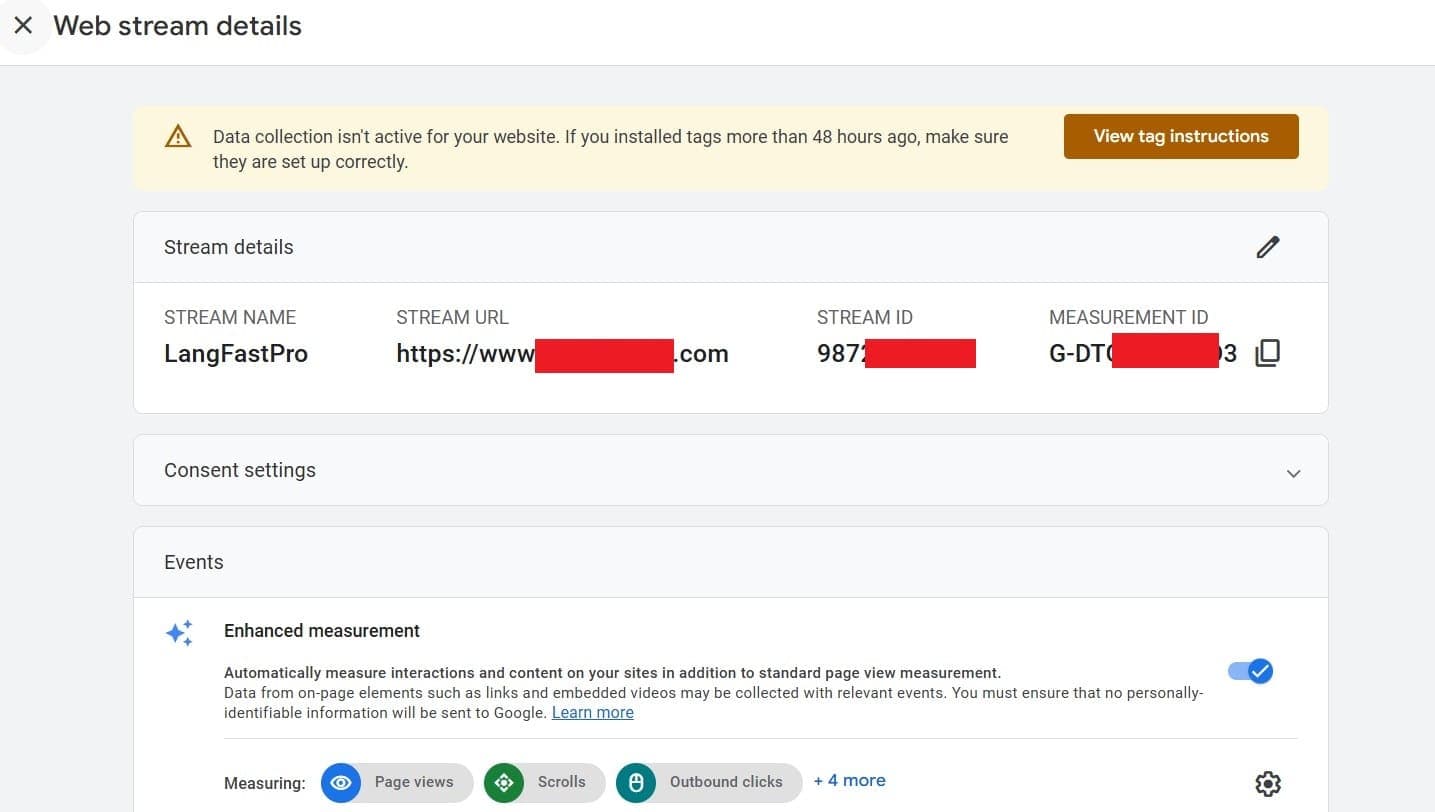Click the Consent settings section title
Screen dimensions: 1435x812
coord(240,471)
